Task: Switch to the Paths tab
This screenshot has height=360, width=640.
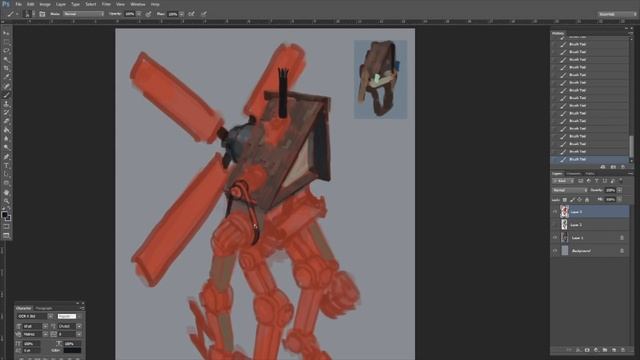Action: 590,174
